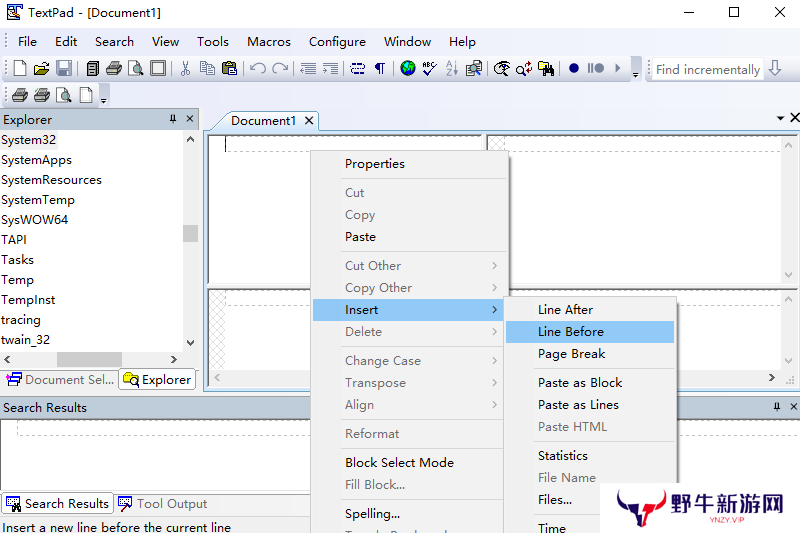
Task: Expand the Transpose submenu arrow
Action: pos(494,383)
